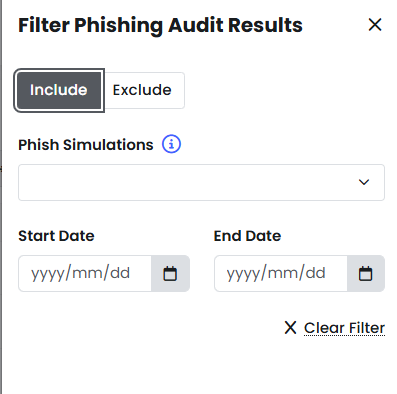
Task: Click the Start Date label
Action: click(56, 236)
